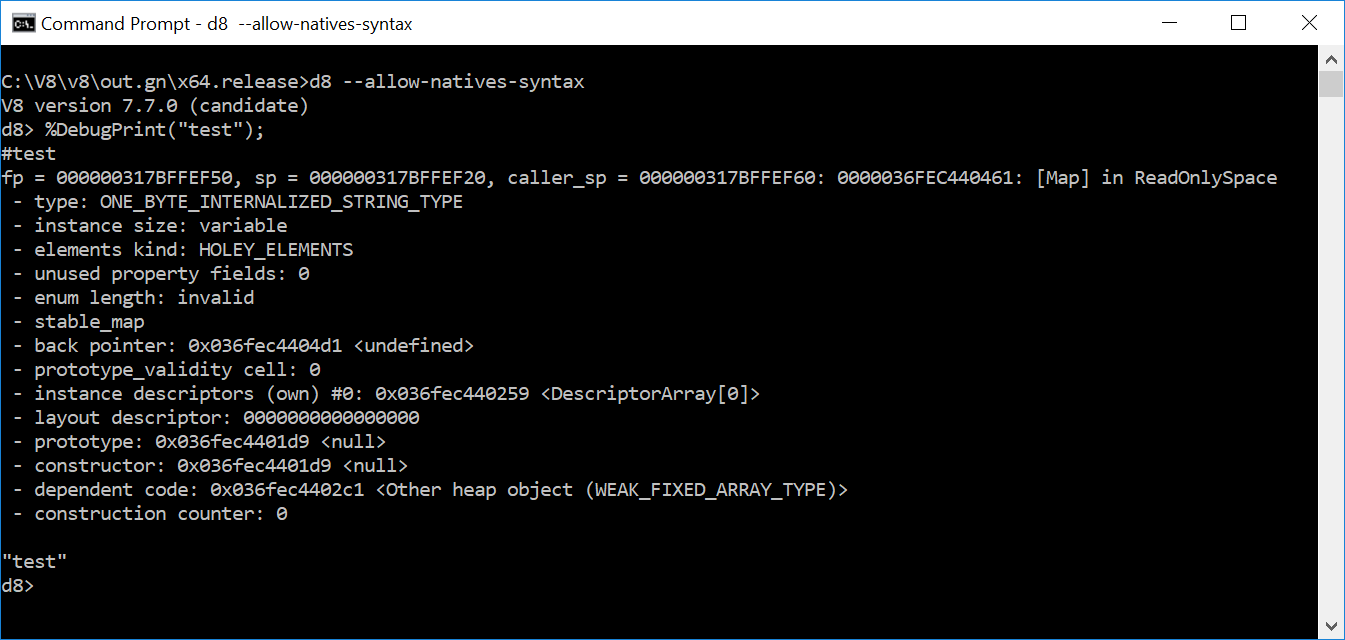1345x640 pixels.
Task: Click the #test header line
Action: (28, 153)
